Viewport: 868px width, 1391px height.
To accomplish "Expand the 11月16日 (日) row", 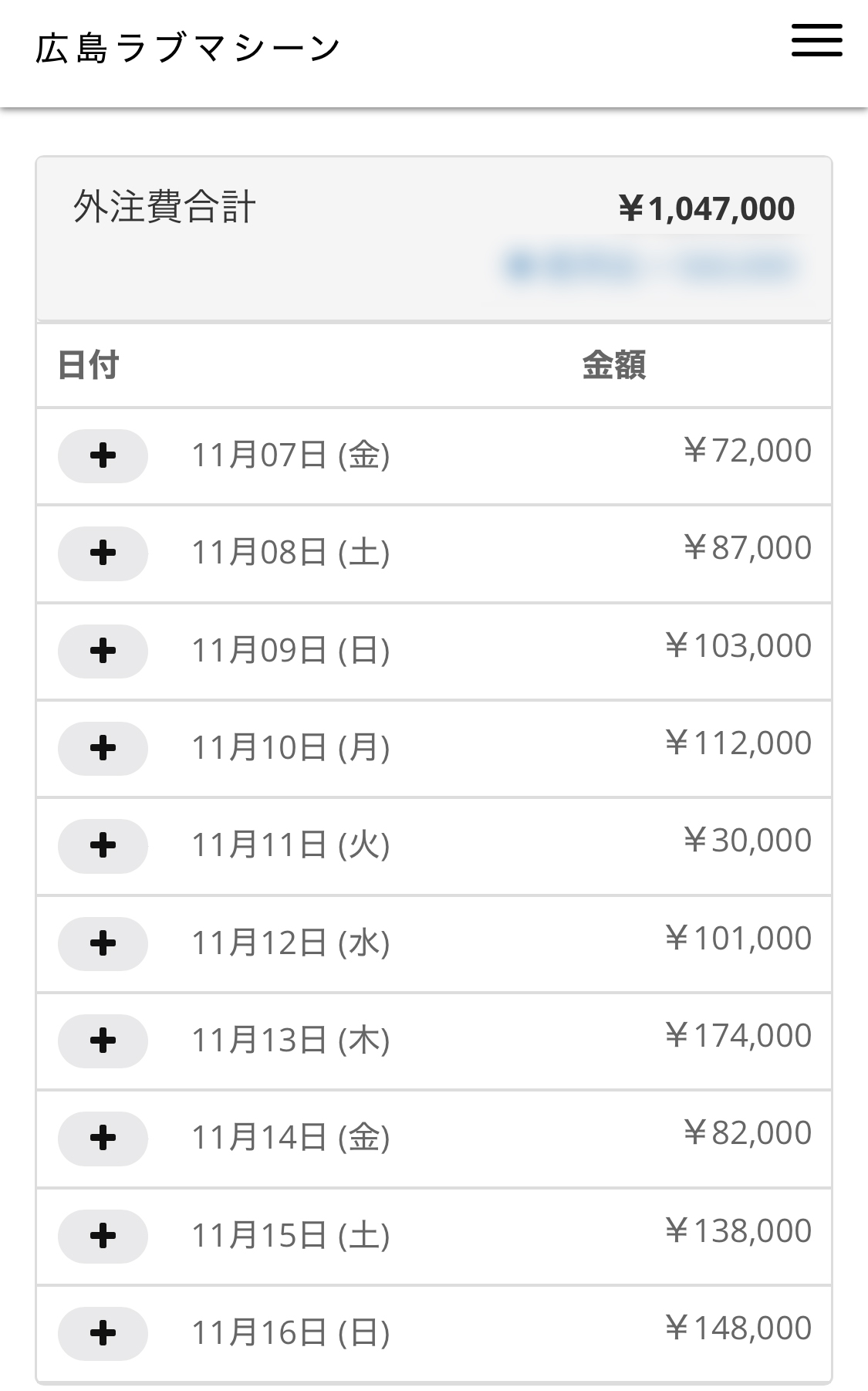I will [x=103, y=1334].
